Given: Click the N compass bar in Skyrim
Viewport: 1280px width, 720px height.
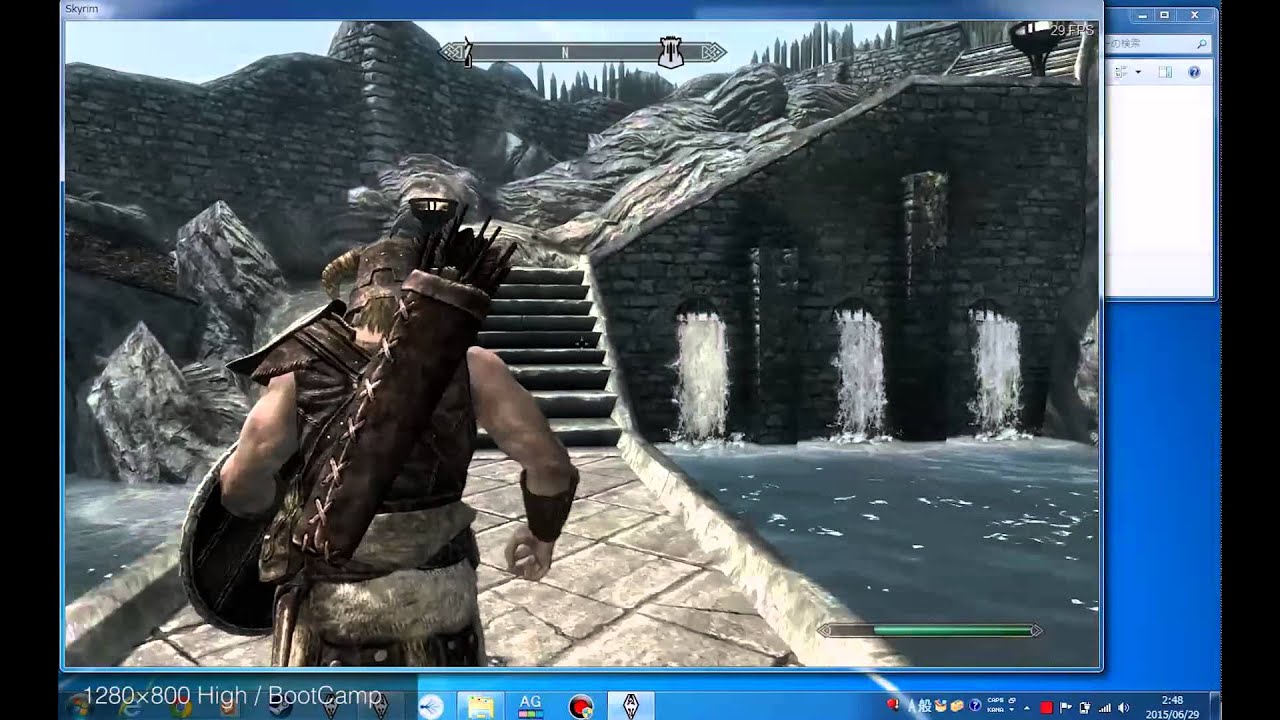Looking at the screenshot, I should pyautogui.click(x=585, y=53).
